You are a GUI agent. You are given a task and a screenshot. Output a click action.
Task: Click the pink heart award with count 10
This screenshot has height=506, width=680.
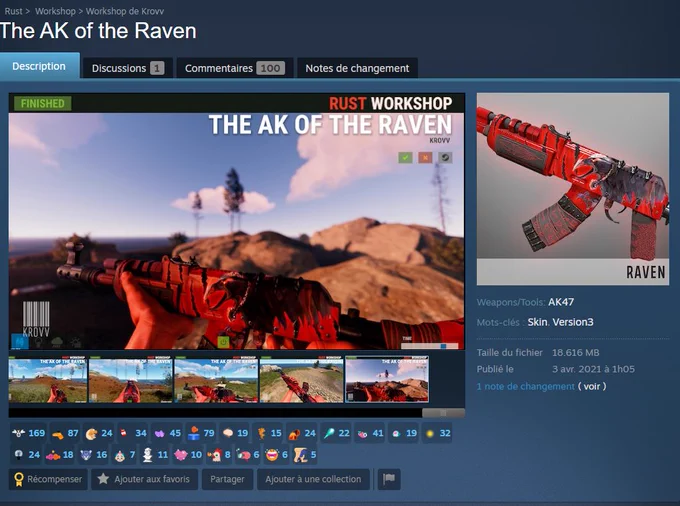pos(188,454)
